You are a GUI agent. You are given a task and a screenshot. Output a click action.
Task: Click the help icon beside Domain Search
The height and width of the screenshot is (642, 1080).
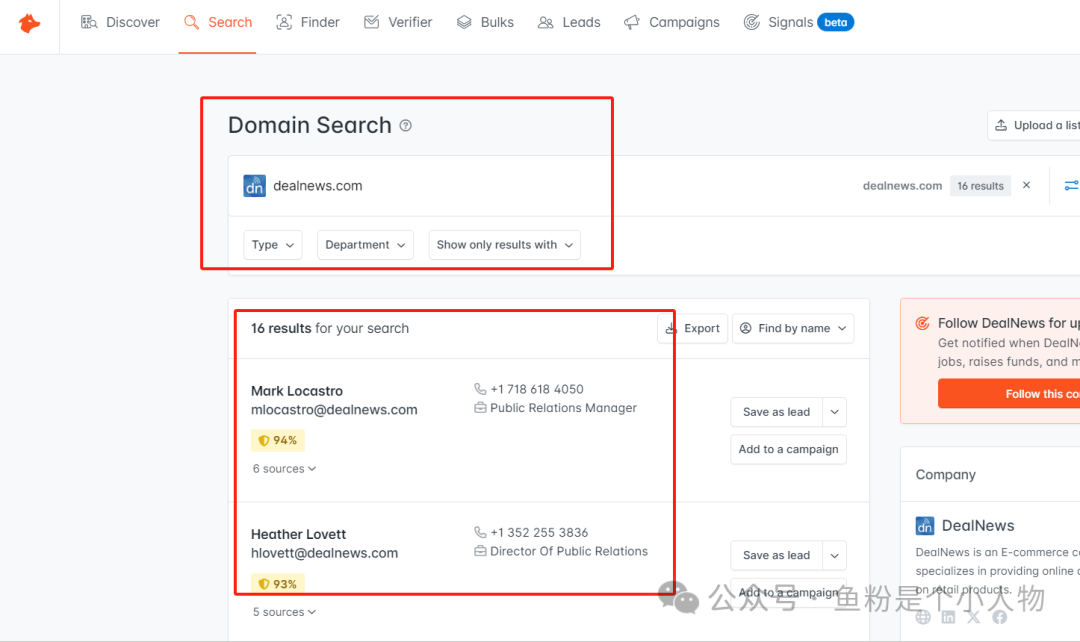tap(405, 126)
